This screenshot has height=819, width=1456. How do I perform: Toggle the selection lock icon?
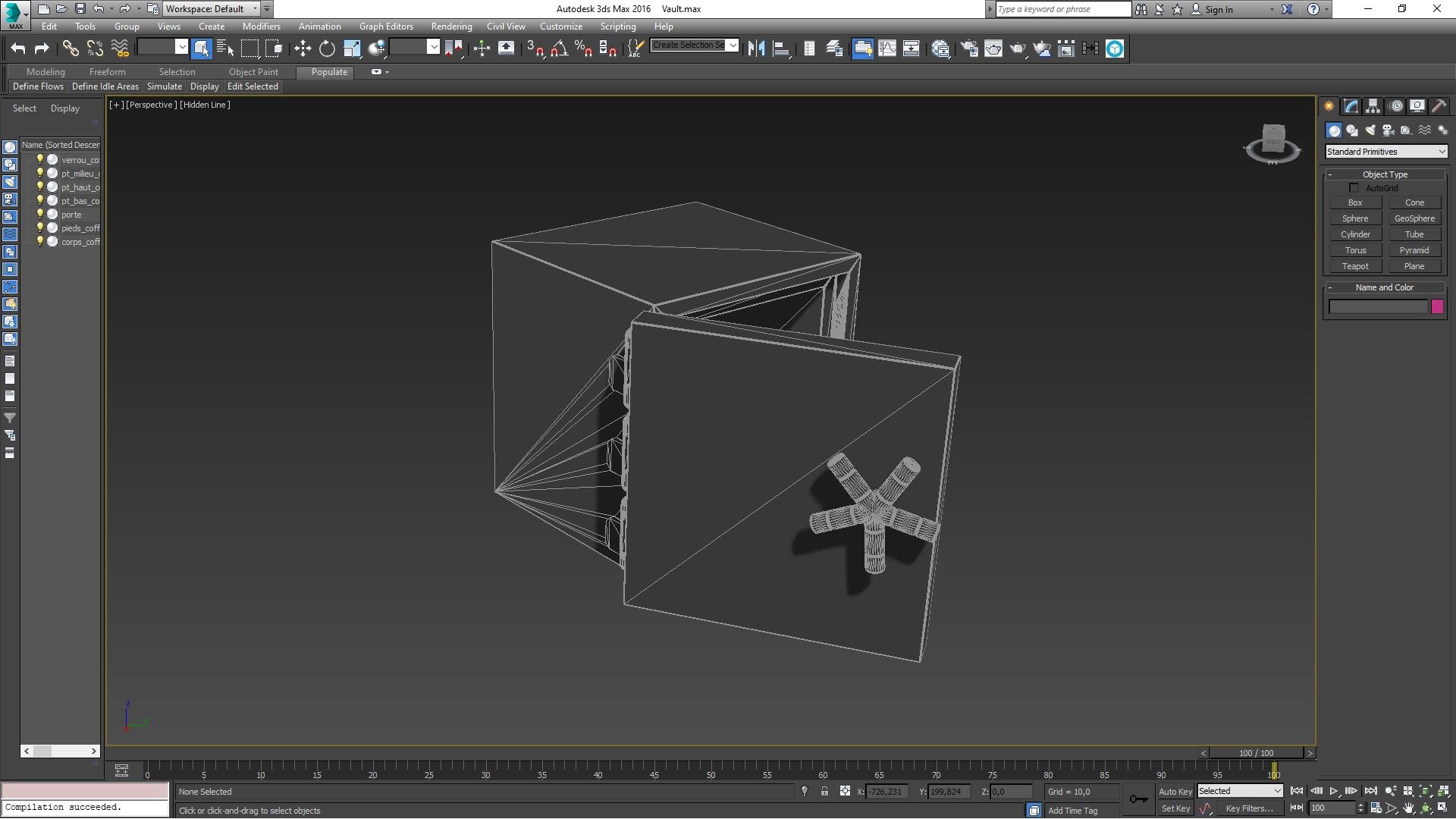point(824,792)
